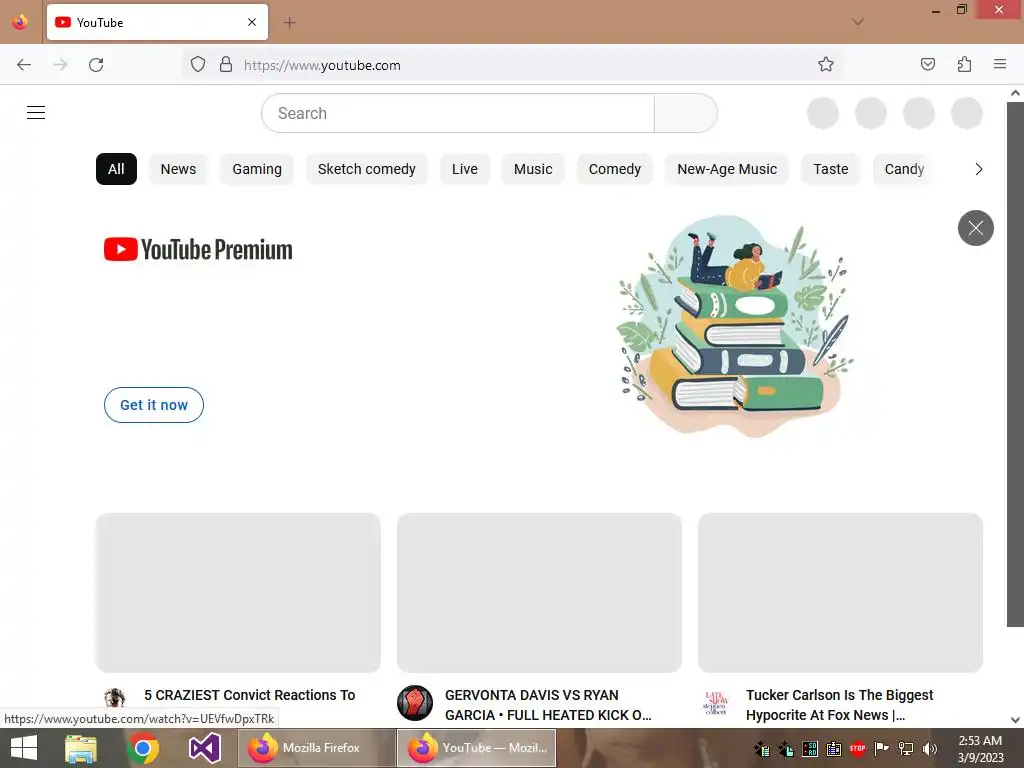Click the 5 CRAZIEST video channel avatar

click(114, 697)
